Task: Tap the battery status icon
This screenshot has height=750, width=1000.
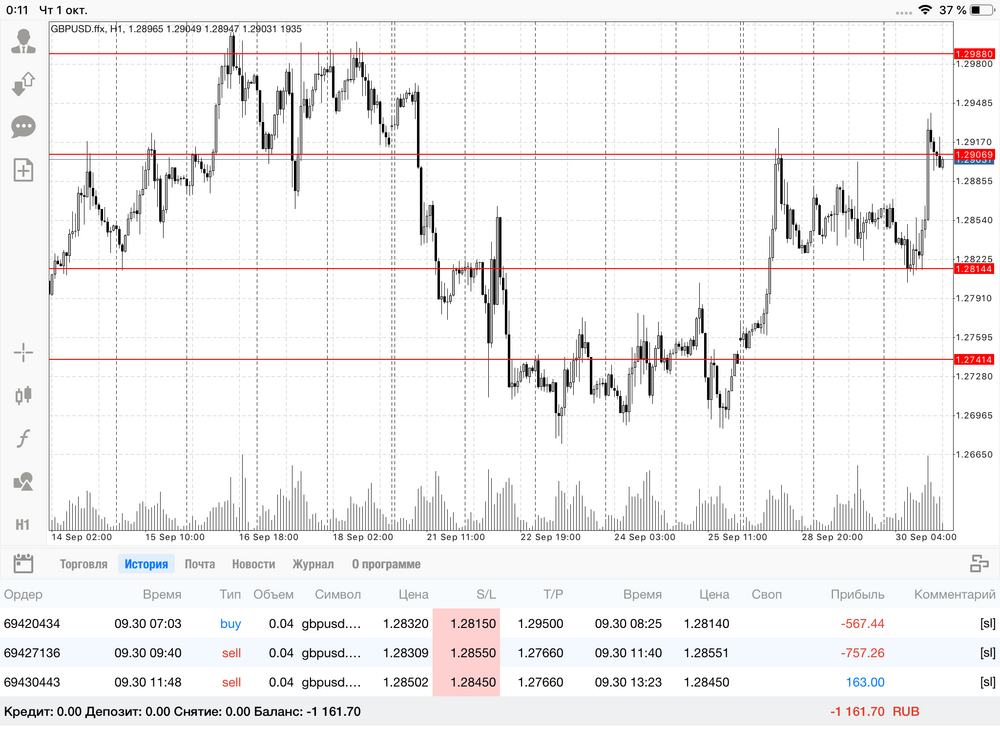Action: (982, 10)
